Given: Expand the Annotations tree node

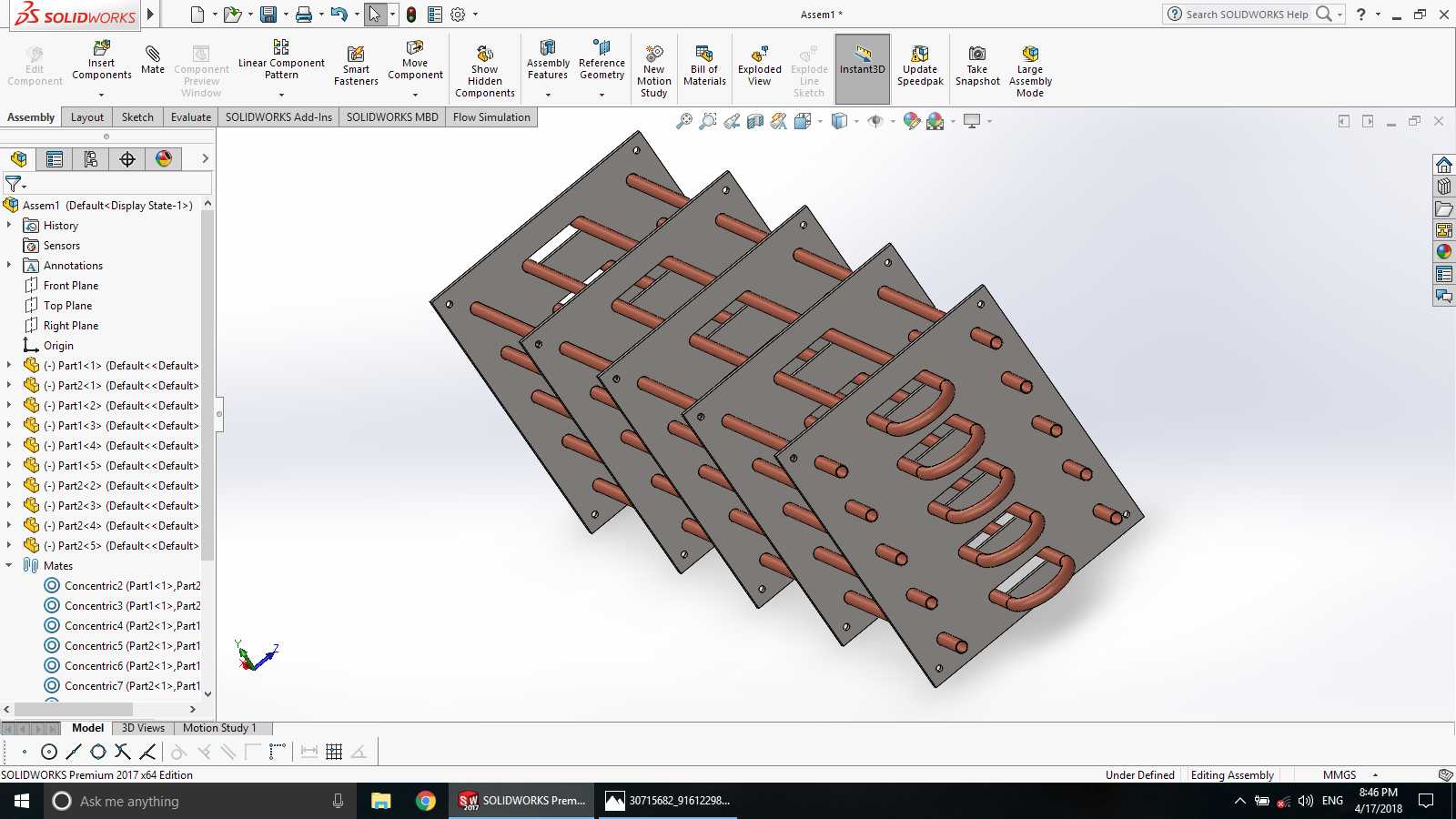Looking at the screenshot, I should pos(9,265).
